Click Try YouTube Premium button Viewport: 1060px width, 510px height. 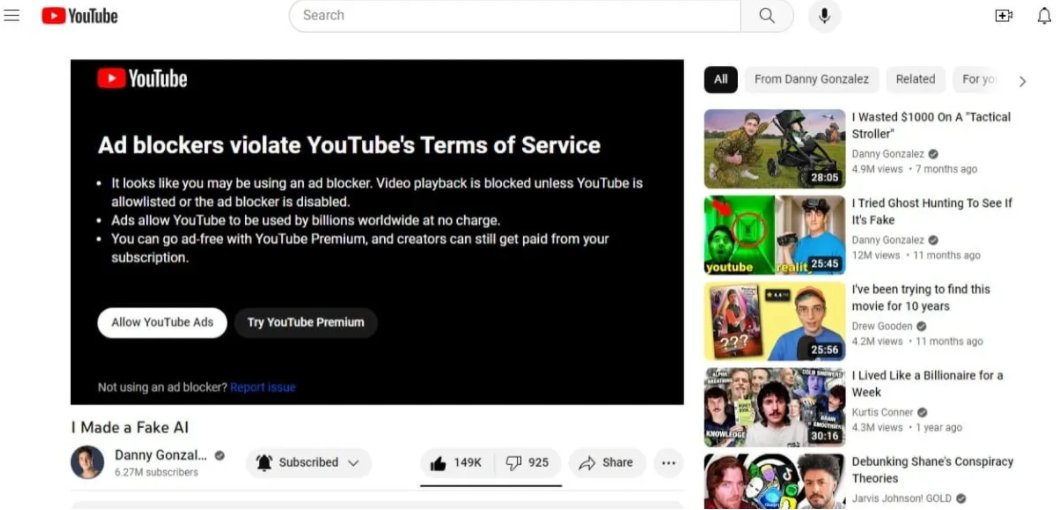click(x=306, y=323)
